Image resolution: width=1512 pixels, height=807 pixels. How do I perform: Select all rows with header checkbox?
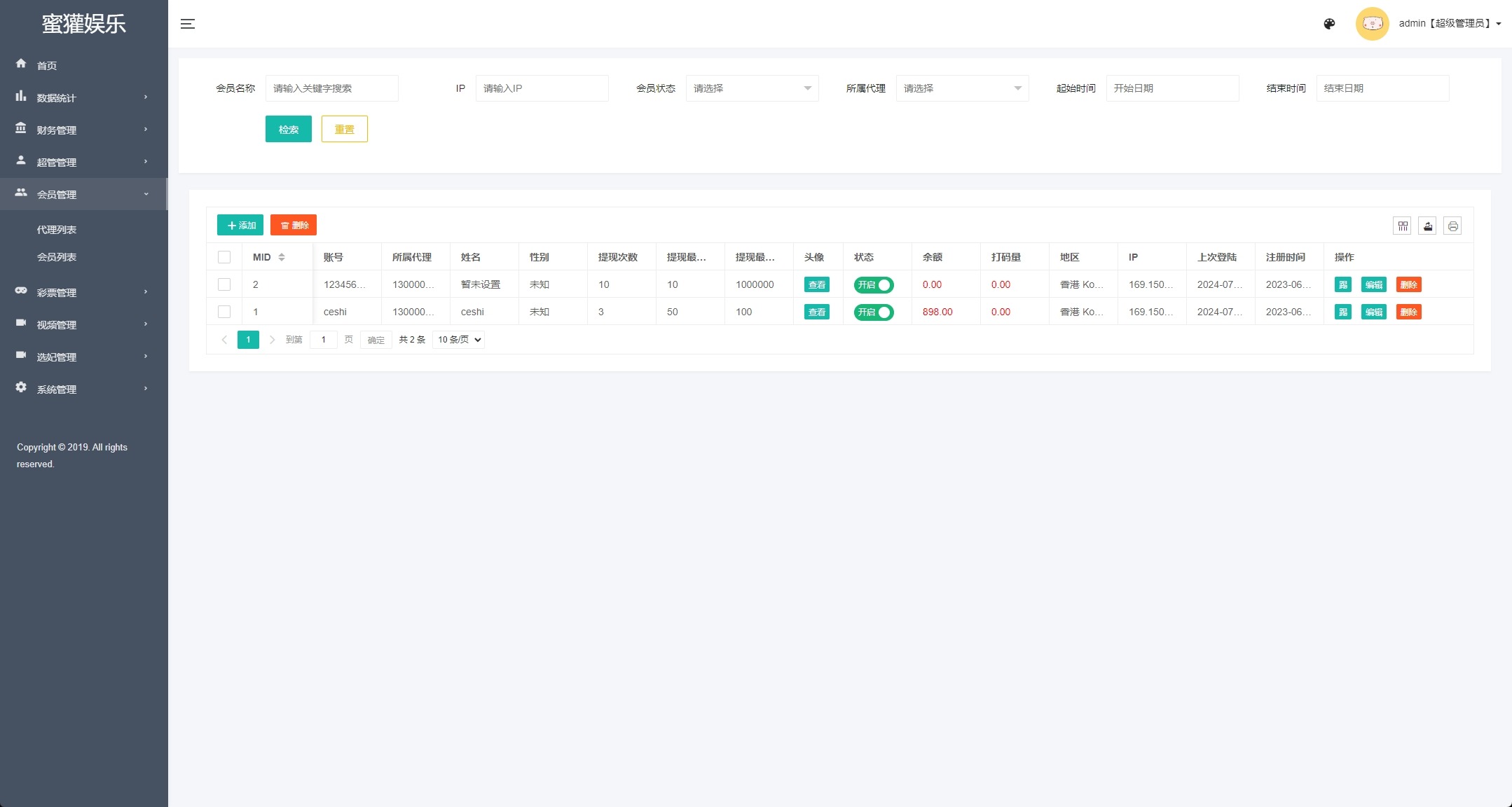point(224,257)
